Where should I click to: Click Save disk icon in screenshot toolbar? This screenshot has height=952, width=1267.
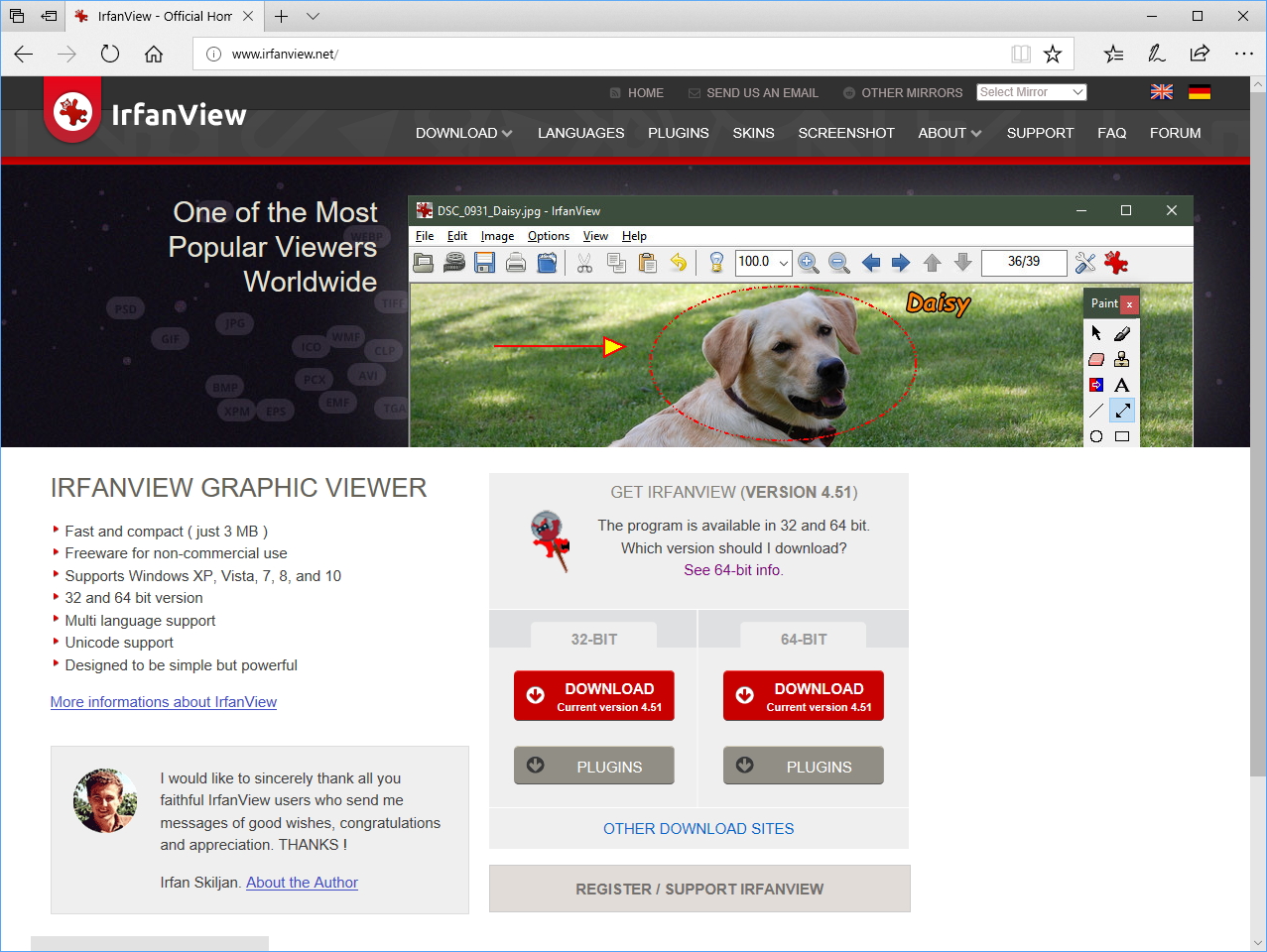484,263
